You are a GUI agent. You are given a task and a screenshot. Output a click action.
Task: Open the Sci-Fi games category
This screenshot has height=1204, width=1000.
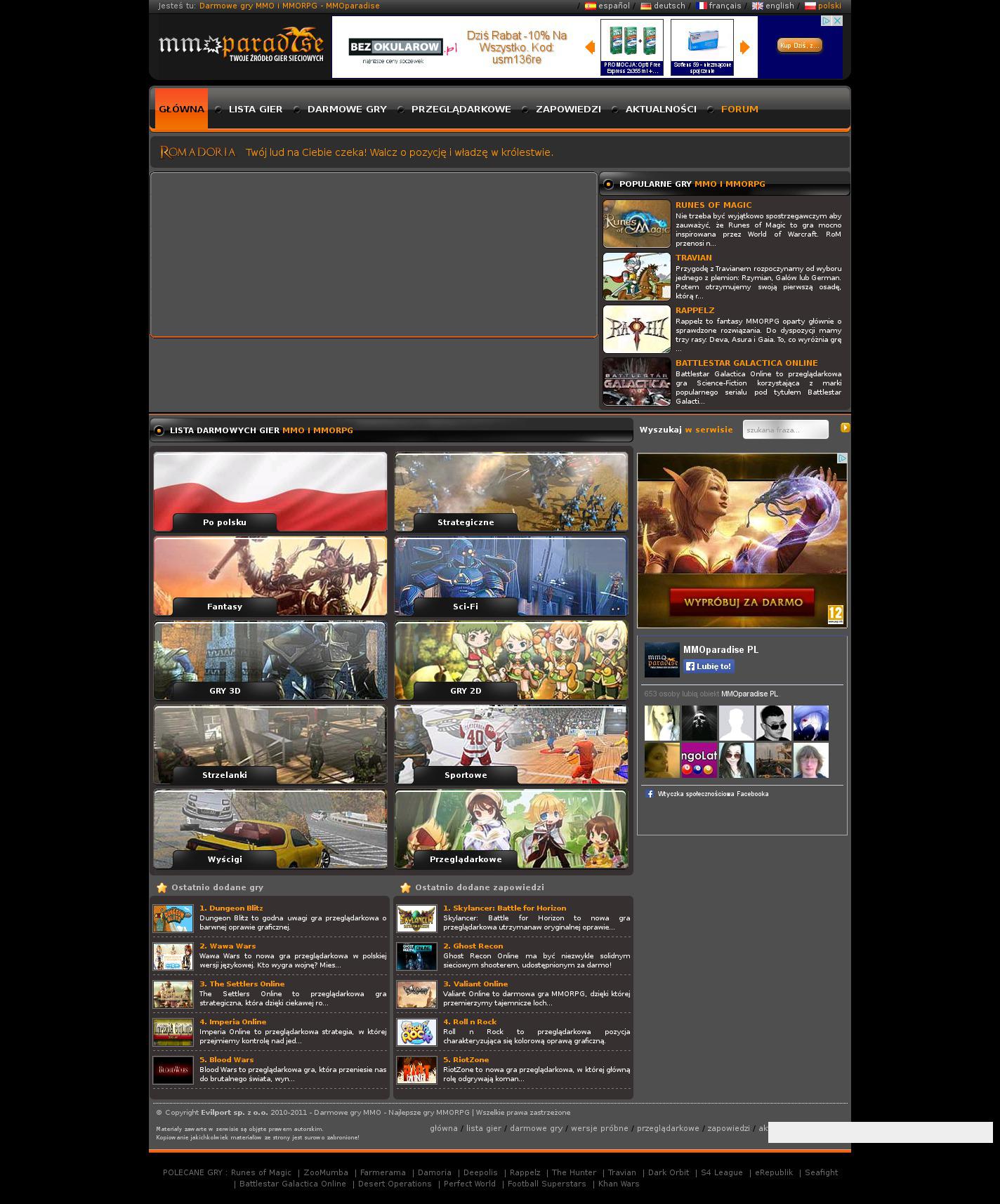tap(511, 576)
